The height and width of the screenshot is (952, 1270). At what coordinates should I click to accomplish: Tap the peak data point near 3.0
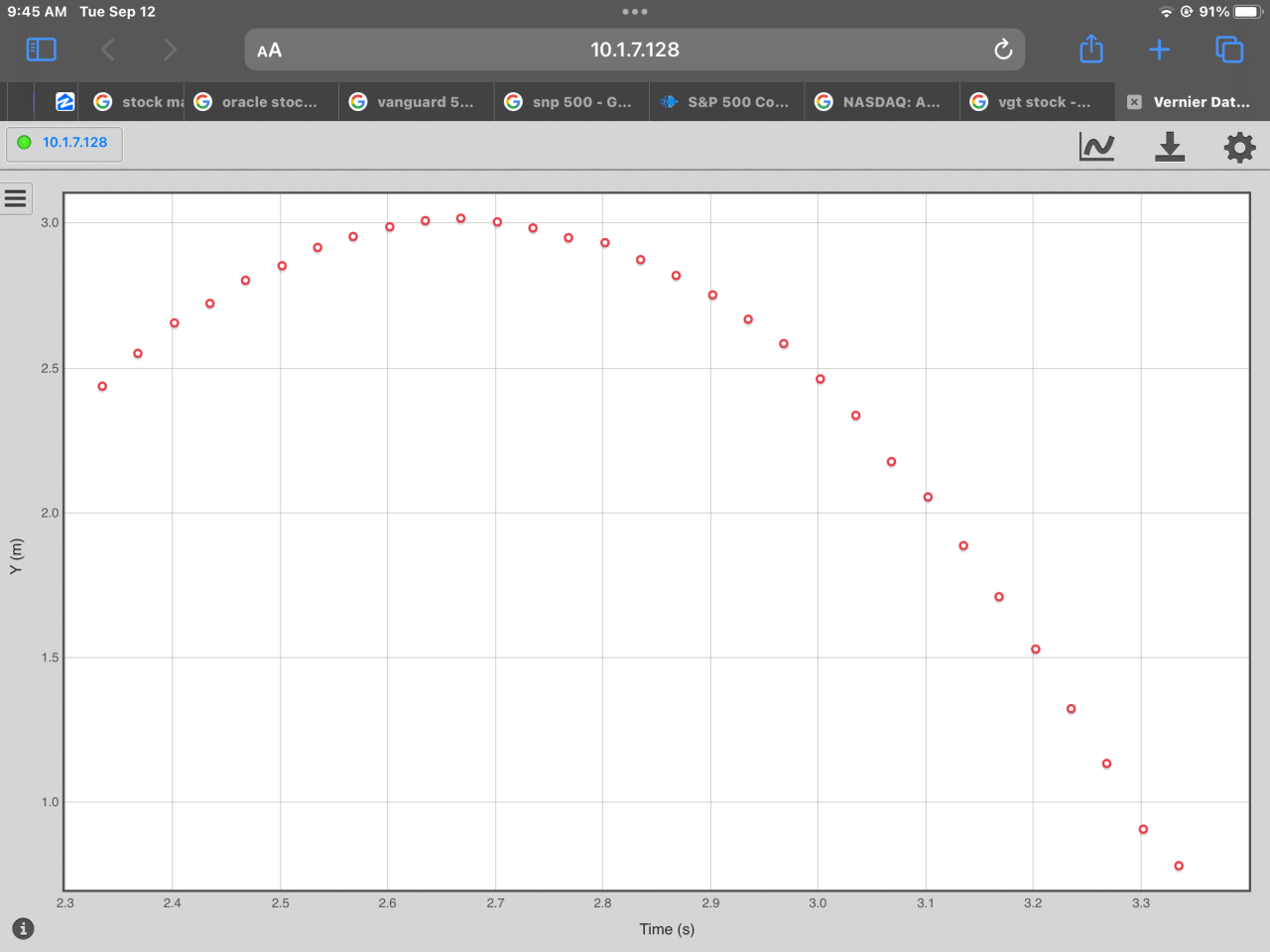460,218
